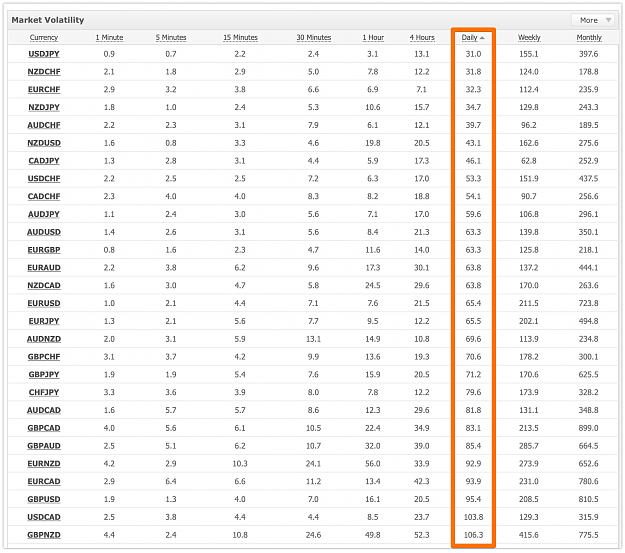Click the 4.4 one-minute value for GBPNZD
The width and height of the screenshot is (625, 553).
(109, 535)
